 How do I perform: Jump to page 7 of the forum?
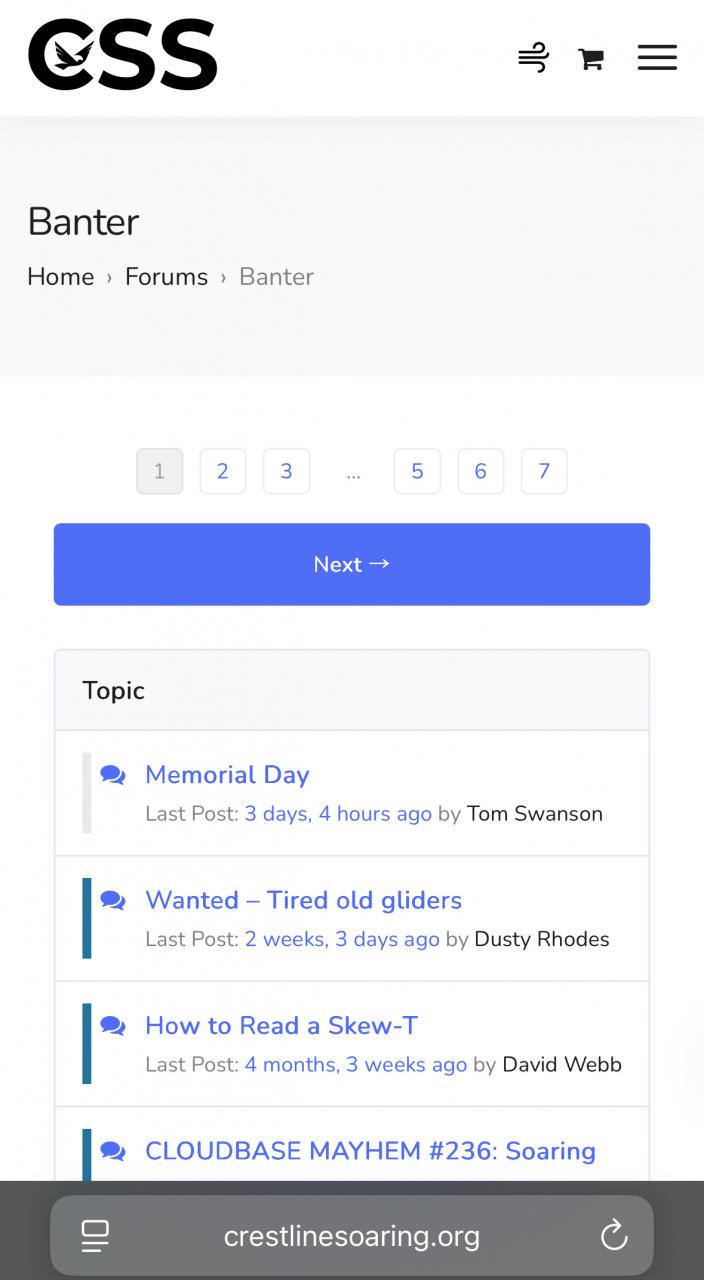[x=544, y=471]
